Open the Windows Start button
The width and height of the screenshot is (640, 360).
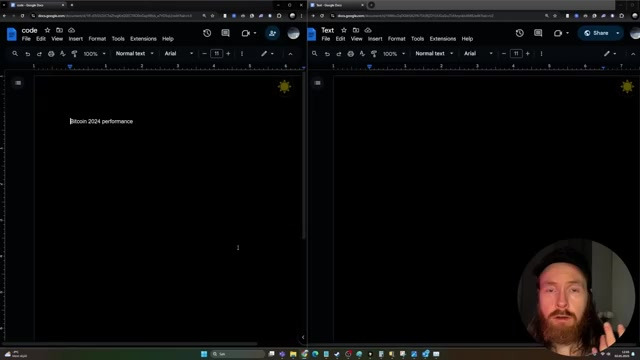(x=204, y=354)
